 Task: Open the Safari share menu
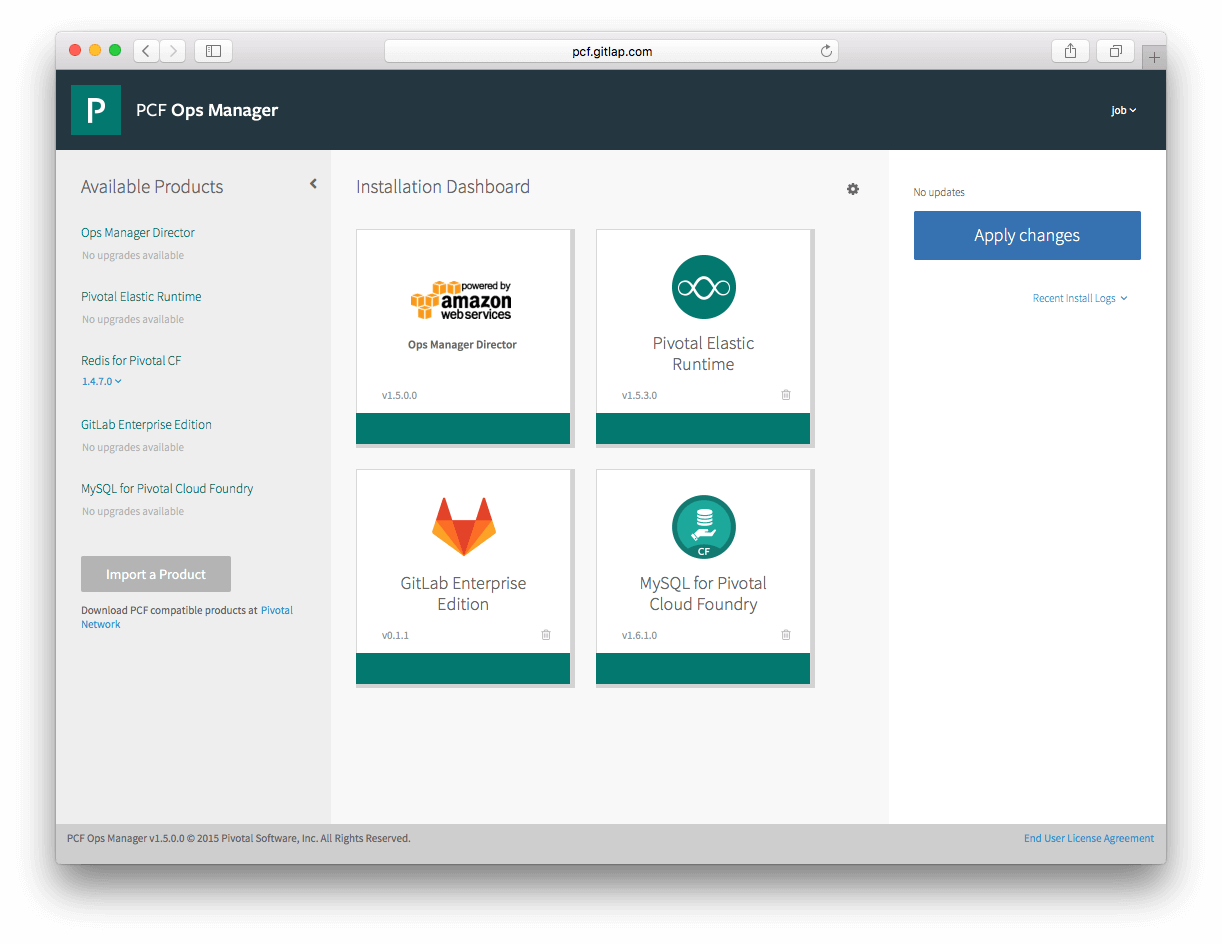coord(1070,51)
